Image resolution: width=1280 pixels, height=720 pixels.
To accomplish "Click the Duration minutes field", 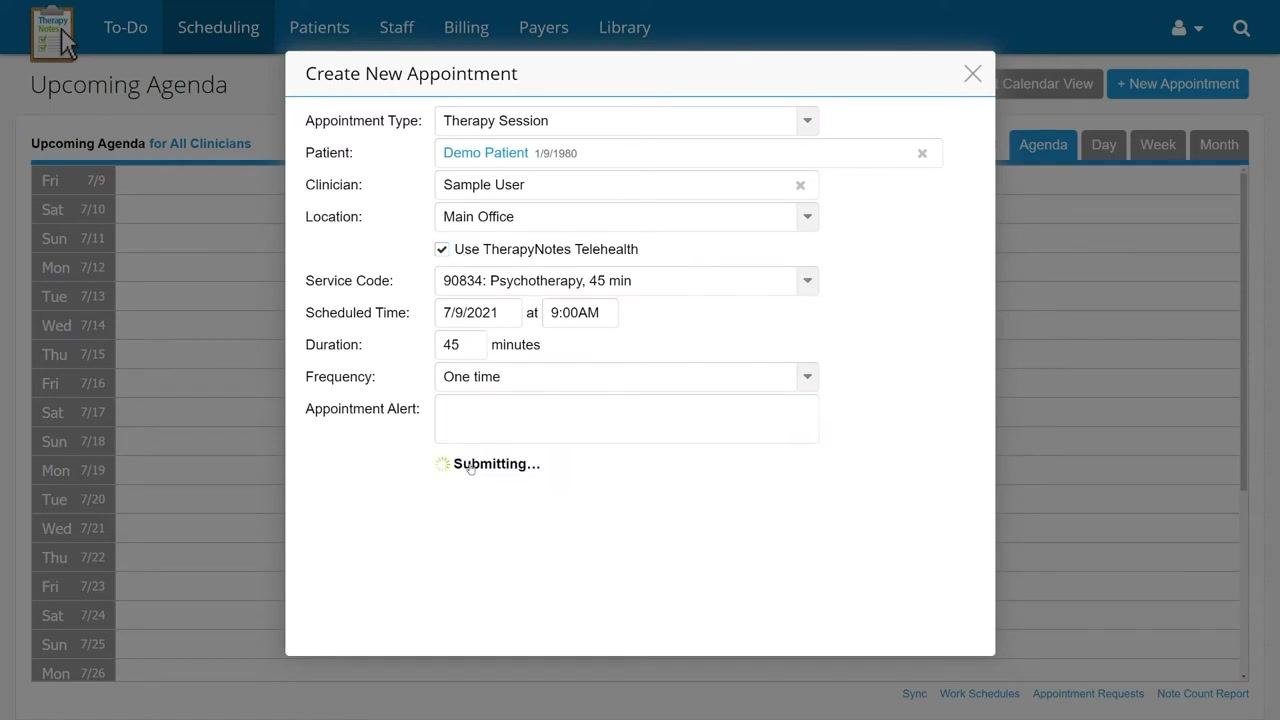I will [460, 345].
